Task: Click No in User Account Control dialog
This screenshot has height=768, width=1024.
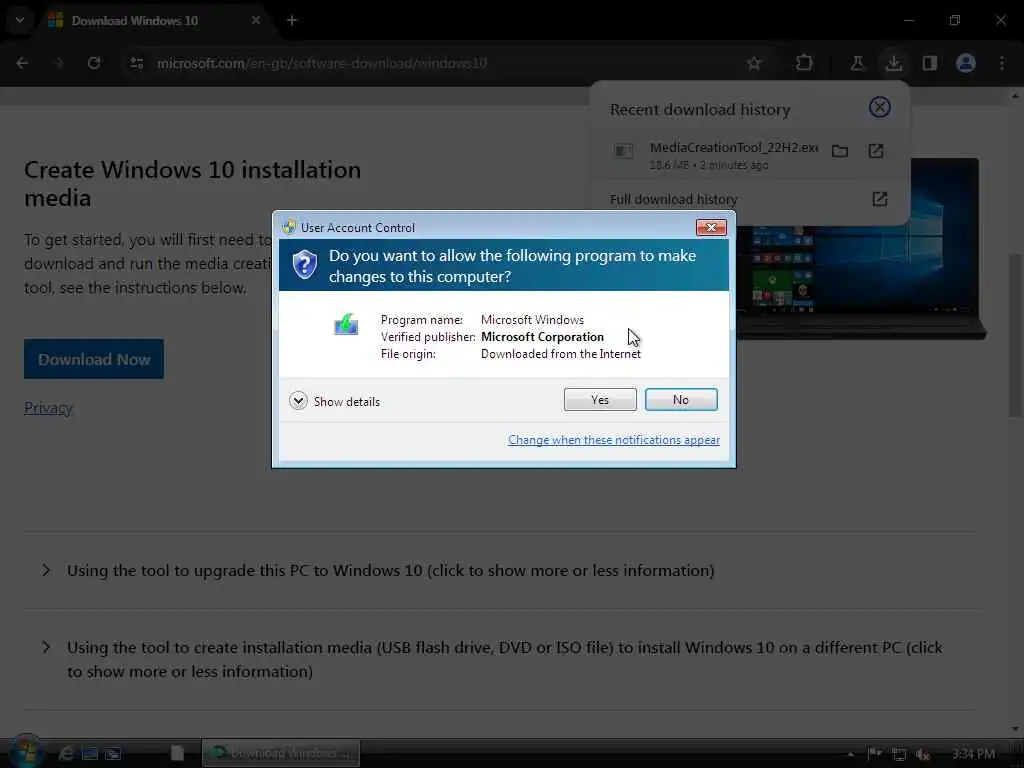Action: (680, 400)
